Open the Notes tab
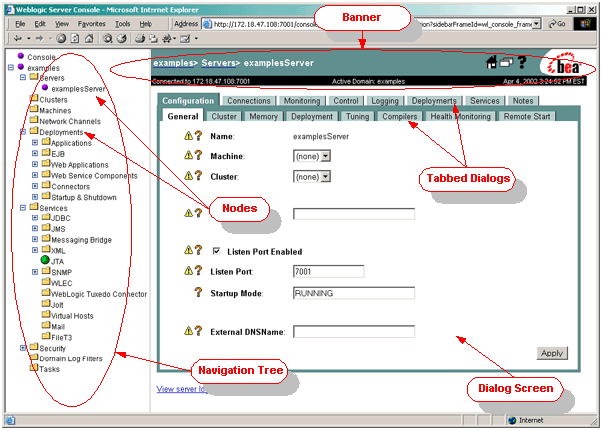 523,101
